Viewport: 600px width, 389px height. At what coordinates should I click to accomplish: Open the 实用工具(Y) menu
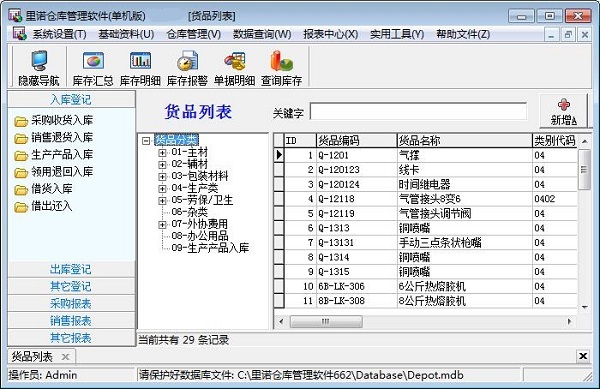pos(397,34)
